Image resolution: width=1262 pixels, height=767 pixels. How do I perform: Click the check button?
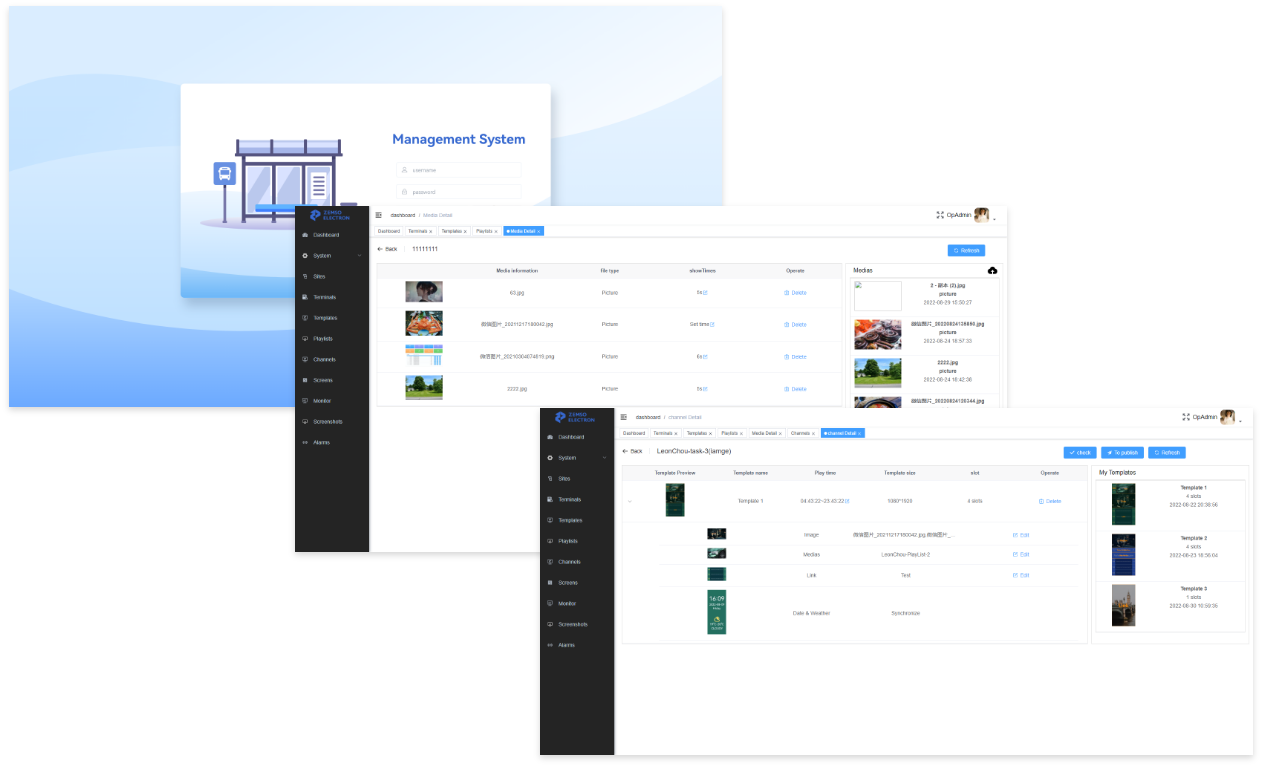pyautogui.click(x=1080, y=452)
